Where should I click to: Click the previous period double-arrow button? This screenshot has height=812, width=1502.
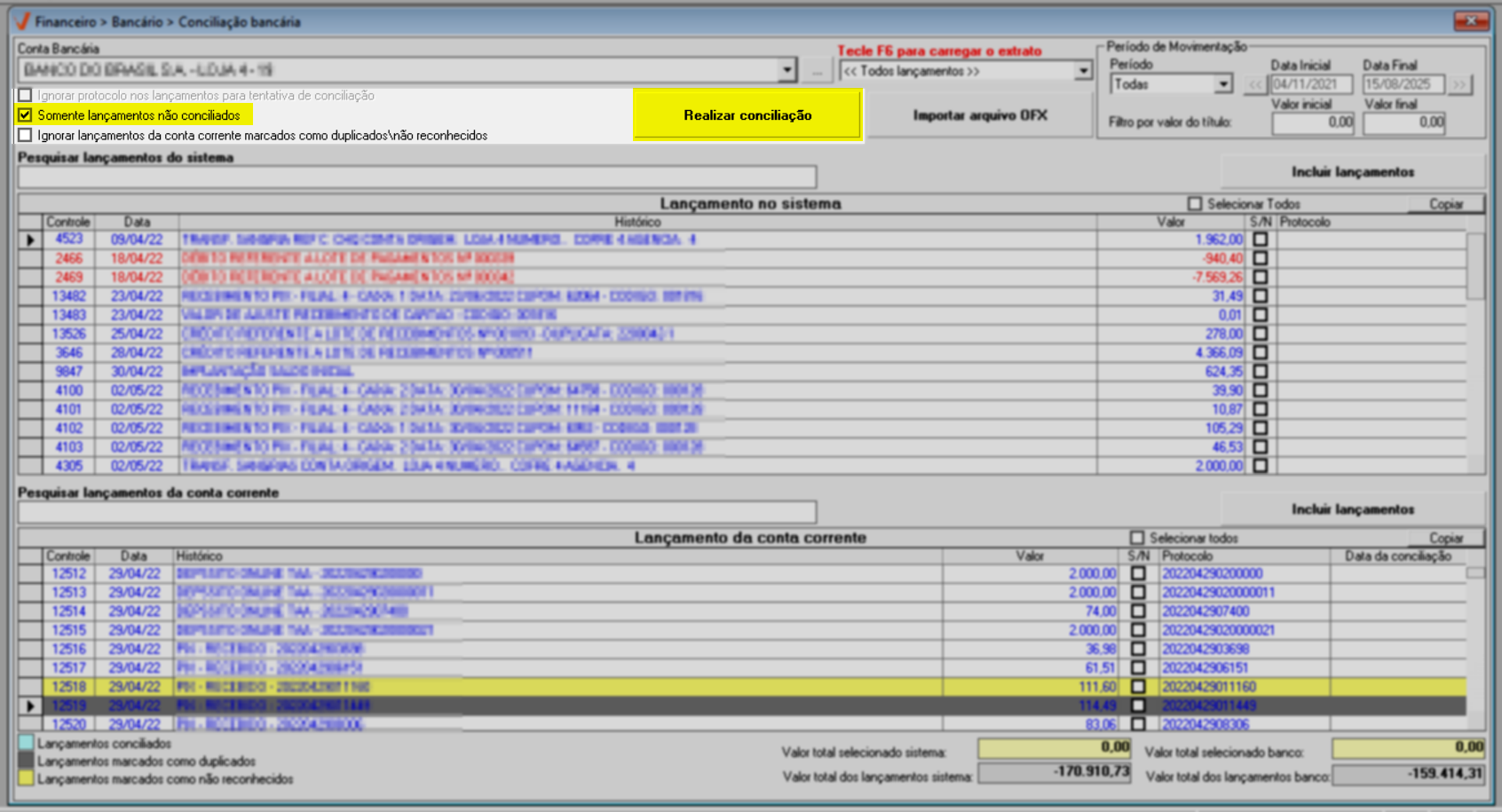1254,85
